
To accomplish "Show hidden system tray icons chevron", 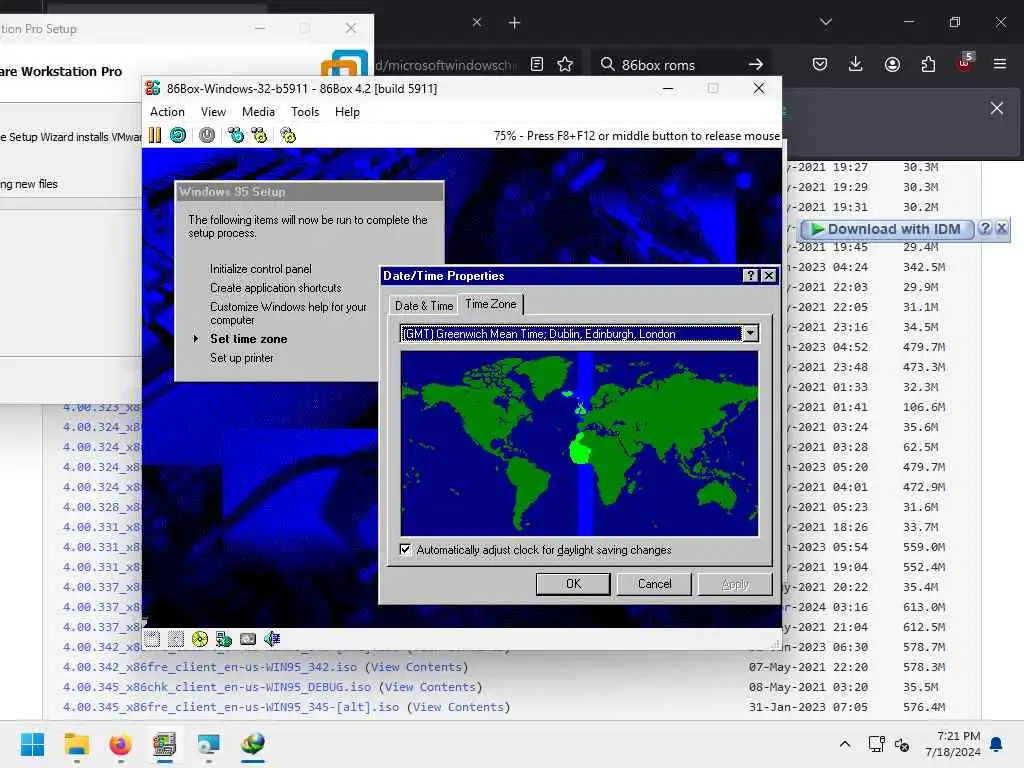I will [x=844, y=744].
